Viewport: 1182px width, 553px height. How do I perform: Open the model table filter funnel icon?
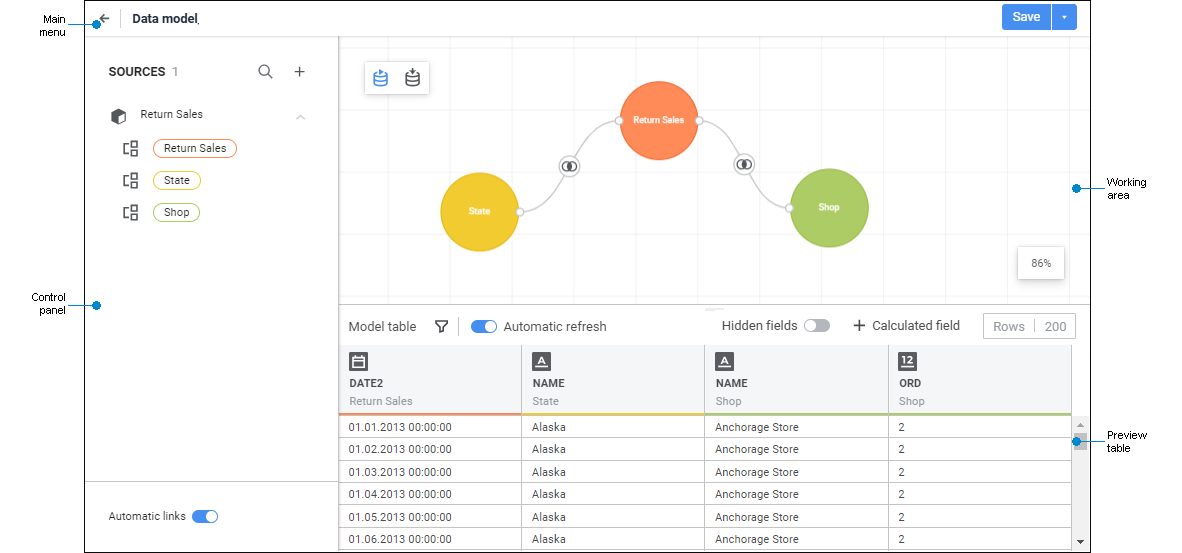442,326
